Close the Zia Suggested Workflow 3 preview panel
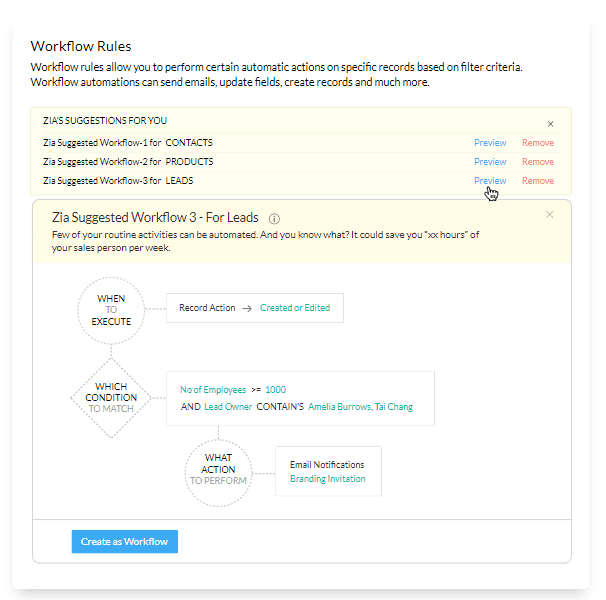The height and width of the screenshot is (600, 606). tap(549, 215)
